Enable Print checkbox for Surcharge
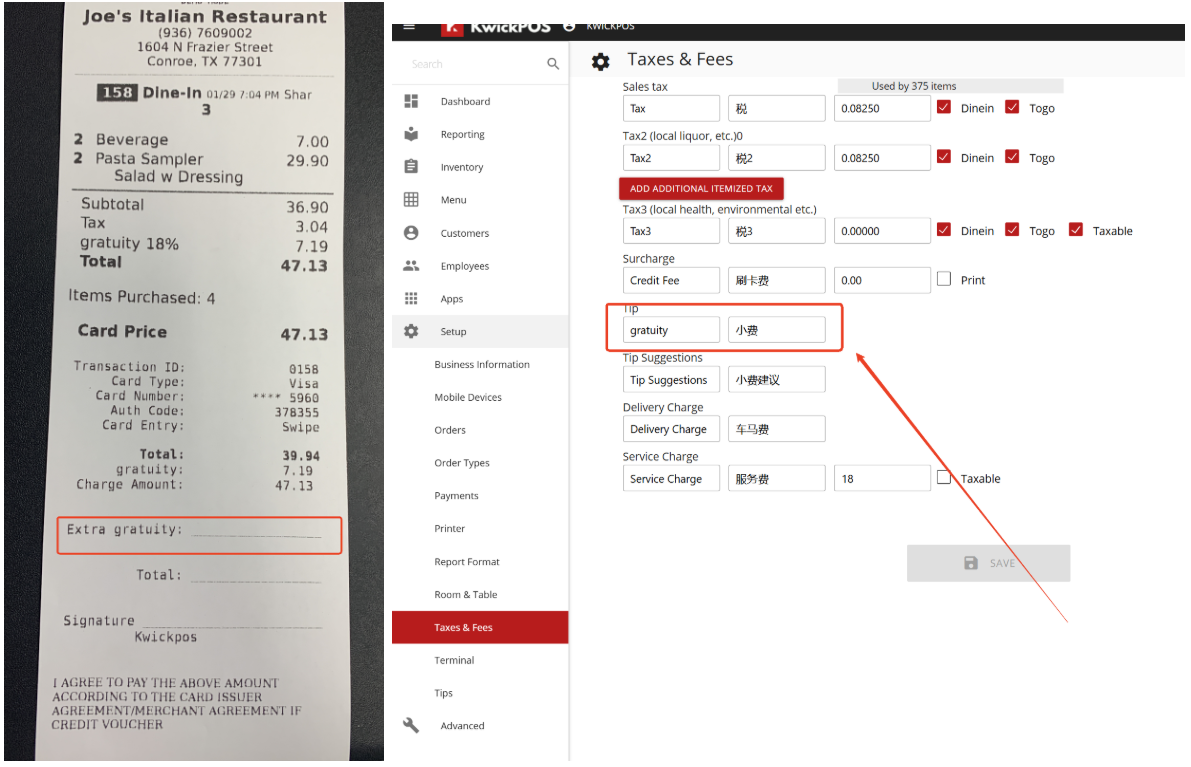 click(943, 279)
